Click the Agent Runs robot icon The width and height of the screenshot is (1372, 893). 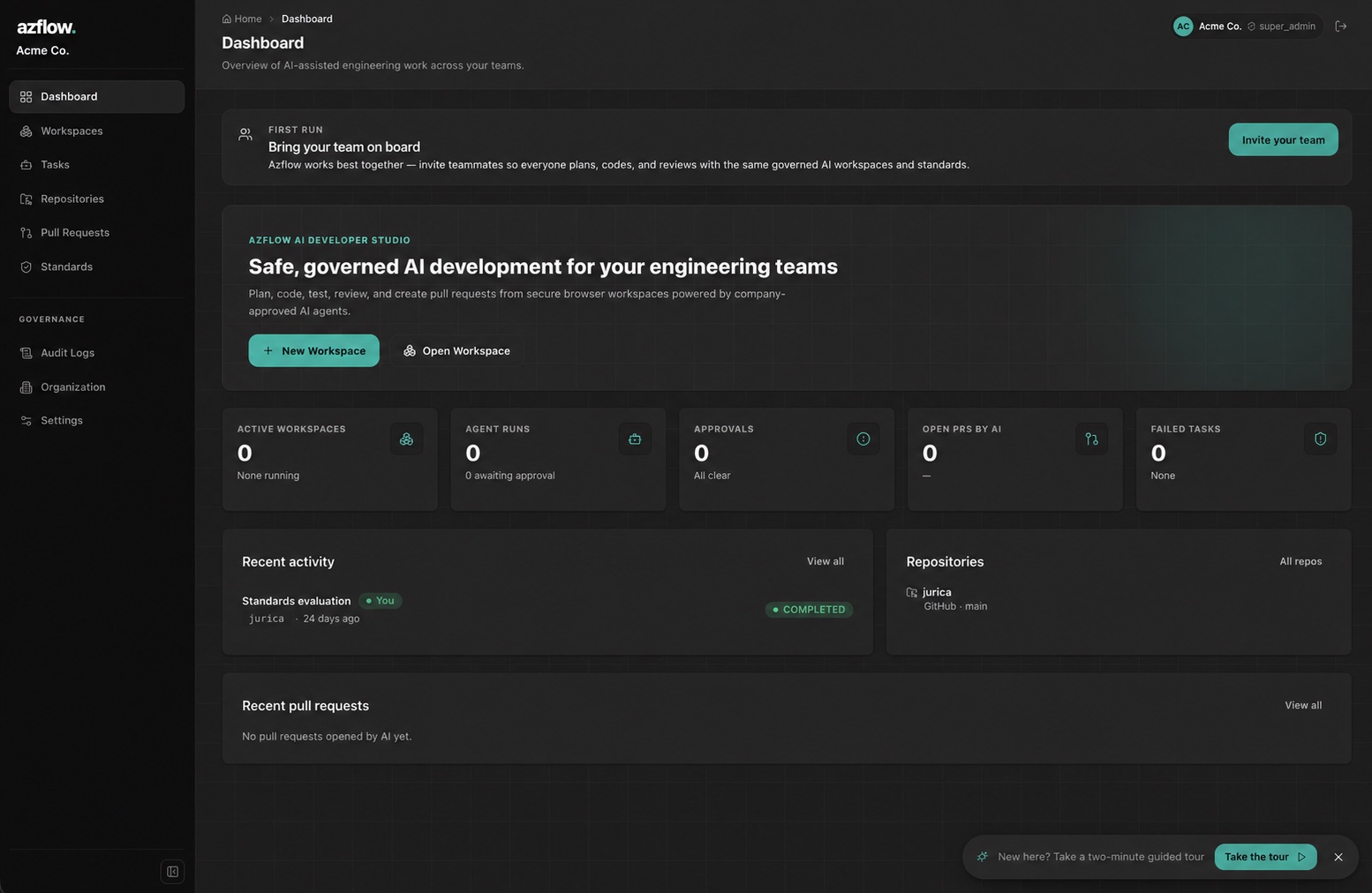click(x=635, y=439)
